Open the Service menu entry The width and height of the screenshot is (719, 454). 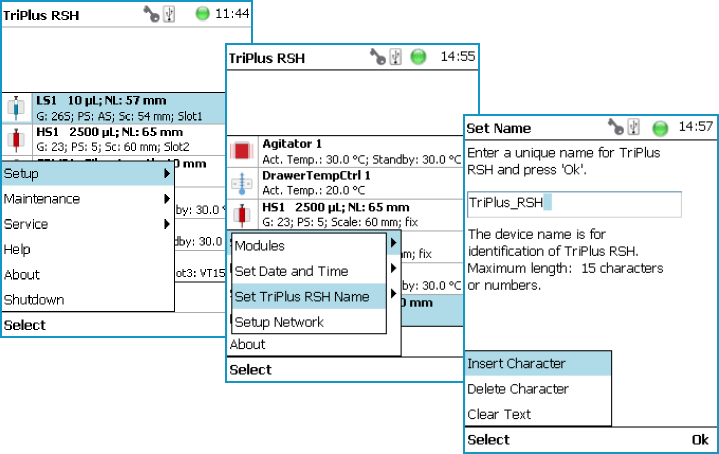[x=88, y=224]
